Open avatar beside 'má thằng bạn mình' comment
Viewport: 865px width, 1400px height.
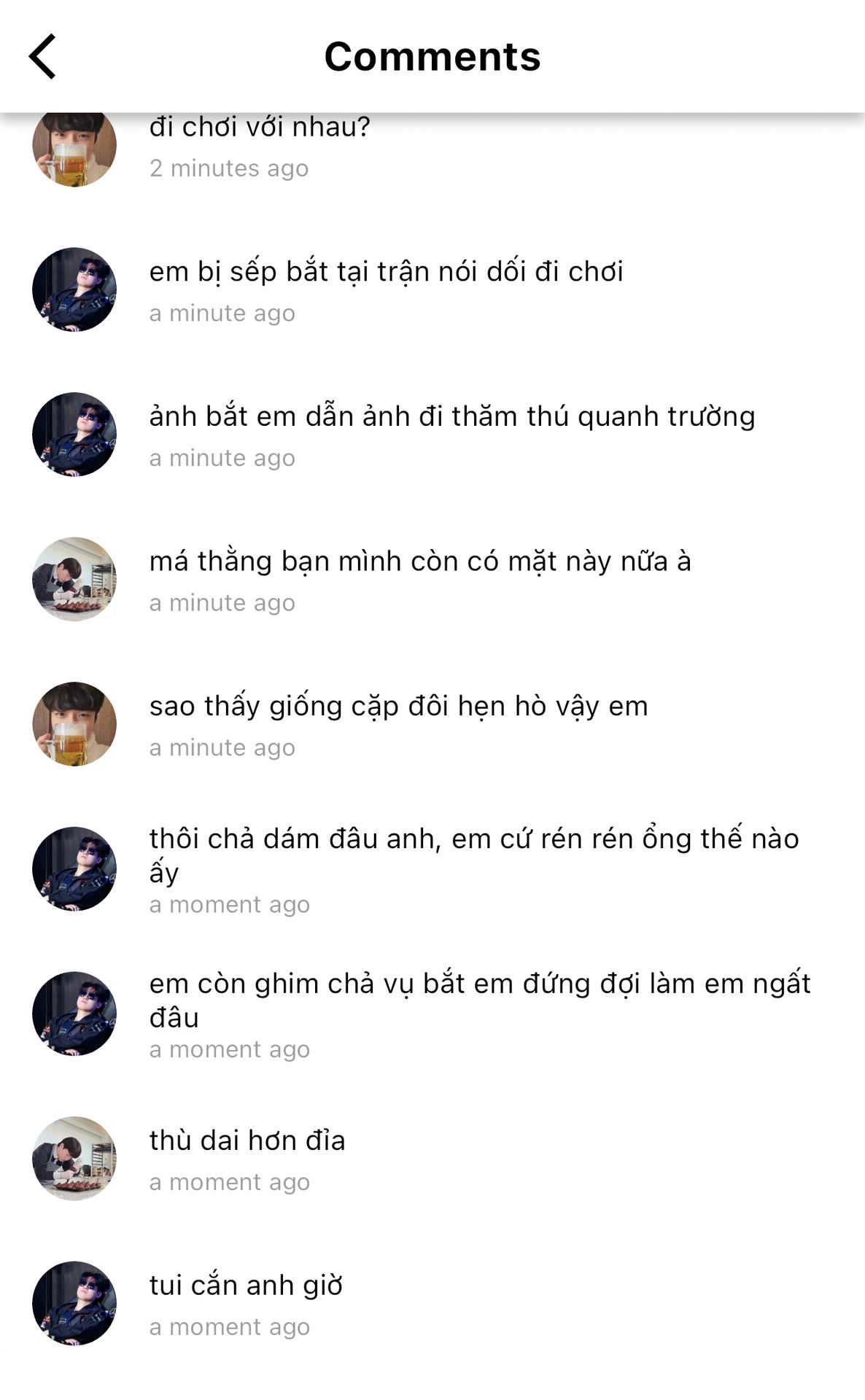click(74, 580)
